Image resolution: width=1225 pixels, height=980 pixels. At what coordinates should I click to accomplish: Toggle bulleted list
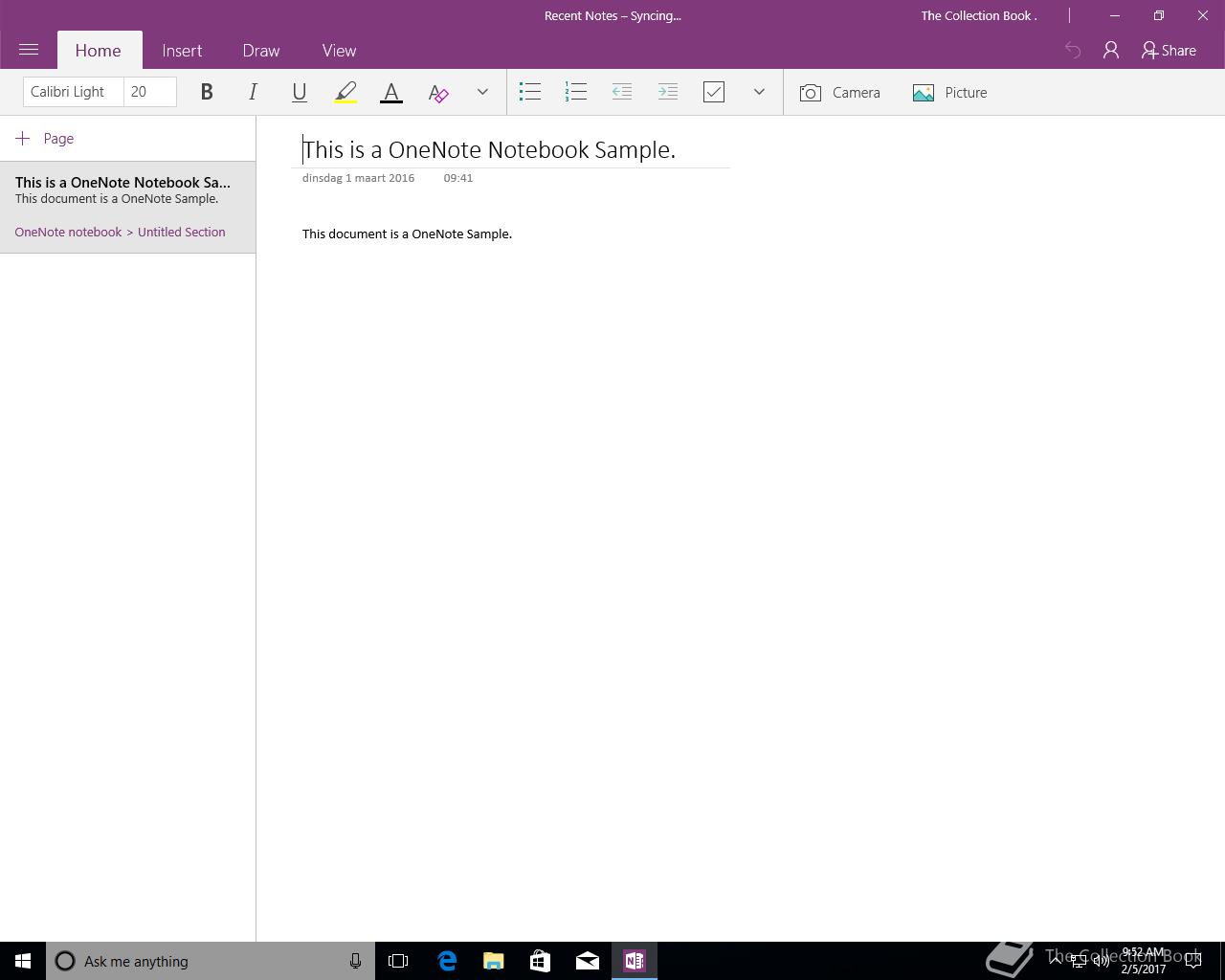[x=529, y=92]
